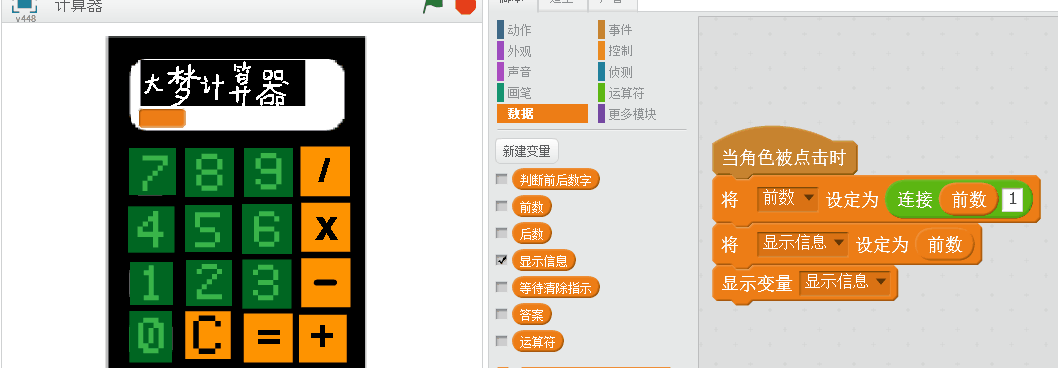Viewport: 1058px width, 368px height.
Task: Toggle the 前数 variable checkbox
Action: tap(501, 206)
